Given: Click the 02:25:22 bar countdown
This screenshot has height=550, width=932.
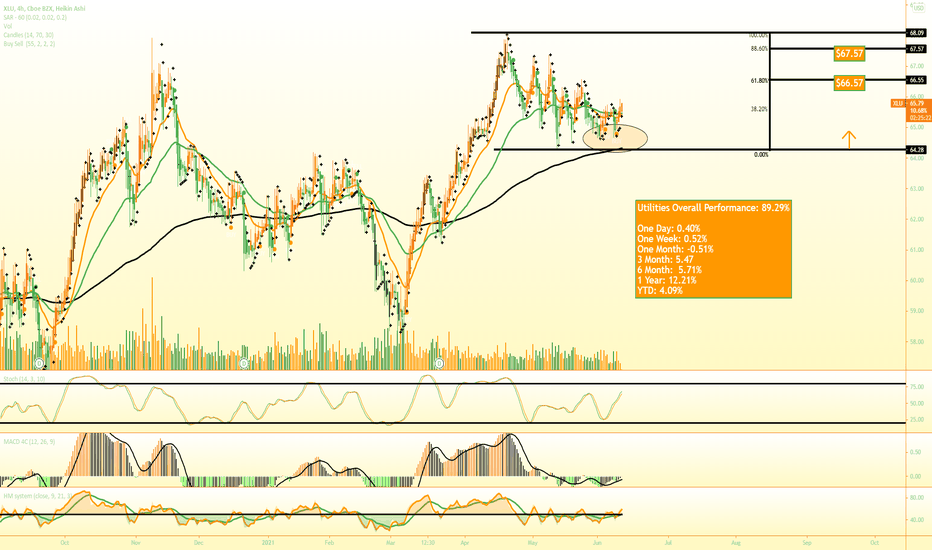Looking at the screenshot, I should pyautogui.click(x=920, y=118).
